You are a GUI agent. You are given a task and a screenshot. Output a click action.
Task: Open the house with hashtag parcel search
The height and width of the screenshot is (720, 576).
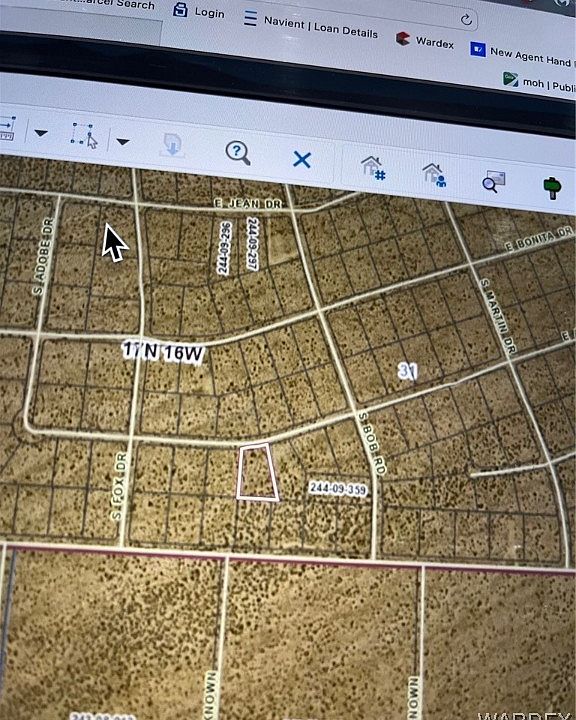pyautogui.click(x=373, y=168)
